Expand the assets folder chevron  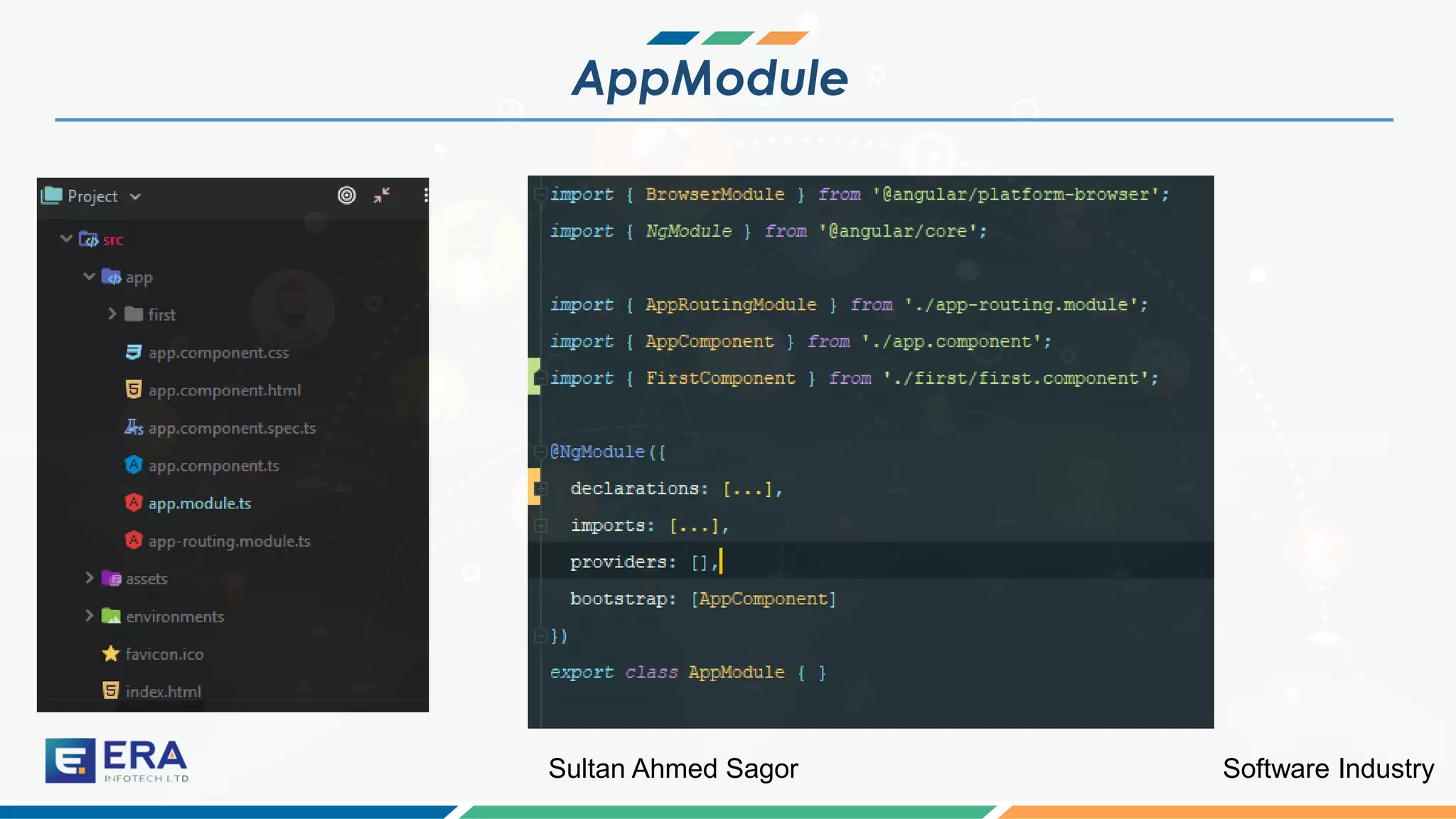pyautogui.click(x=89, y=578)
